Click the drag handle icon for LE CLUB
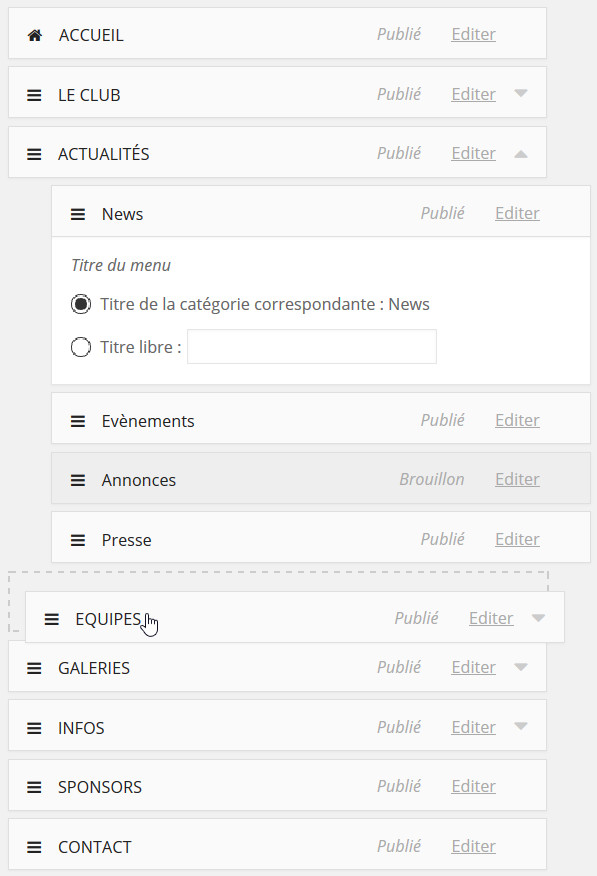Screen dimensions: 597x876 point(34,96)
